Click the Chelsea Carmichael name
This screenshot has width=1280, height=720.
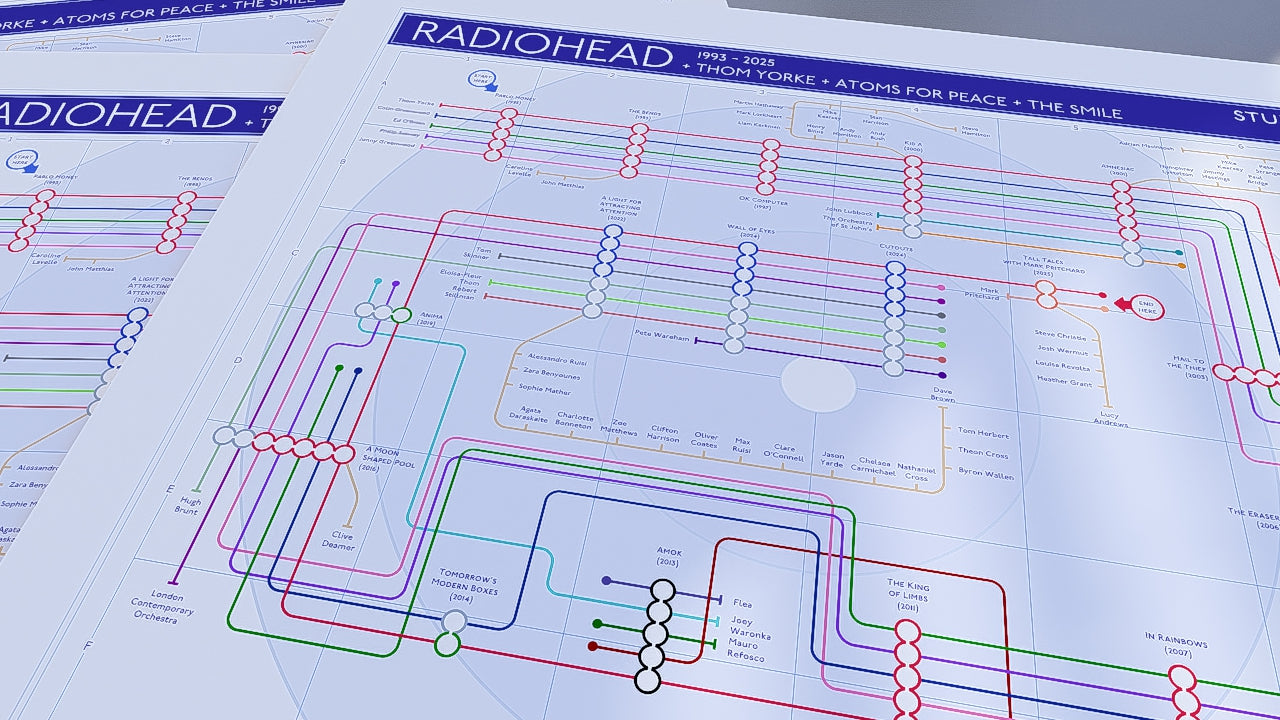874,466
